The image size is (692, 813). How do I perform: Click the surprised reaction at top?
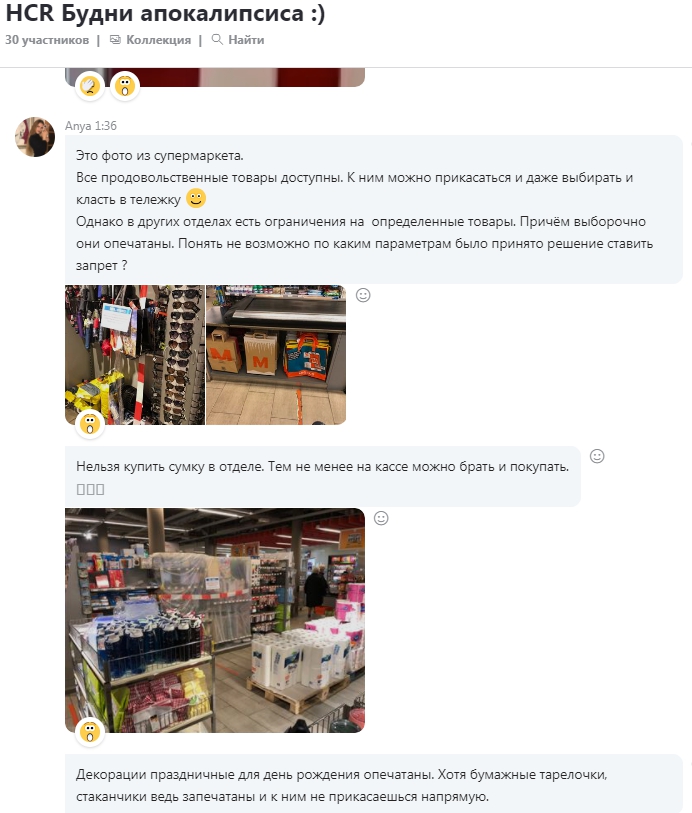click(125, 86)
